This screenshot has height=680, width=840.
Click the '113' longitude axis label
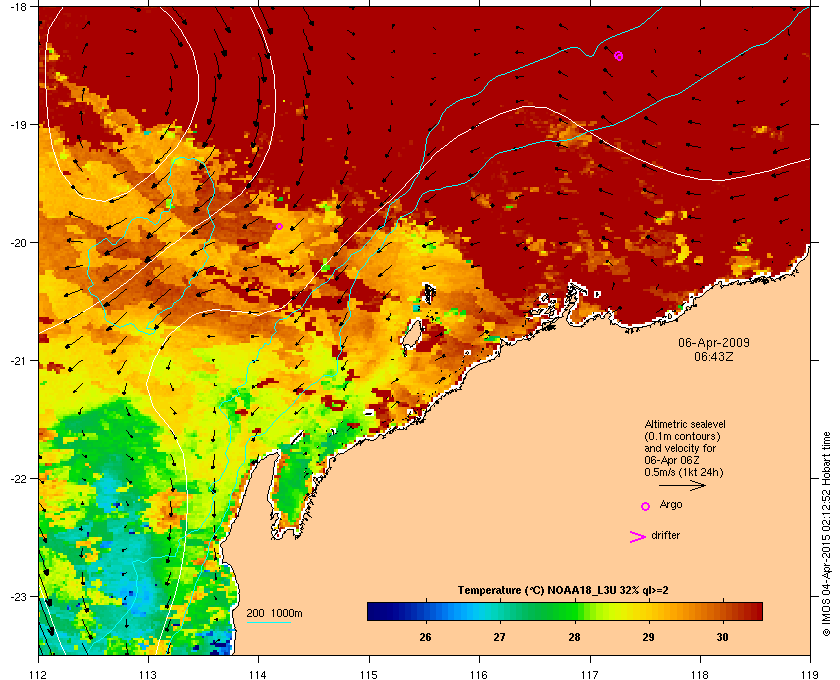pyautogui.click(x=148, y=674)
